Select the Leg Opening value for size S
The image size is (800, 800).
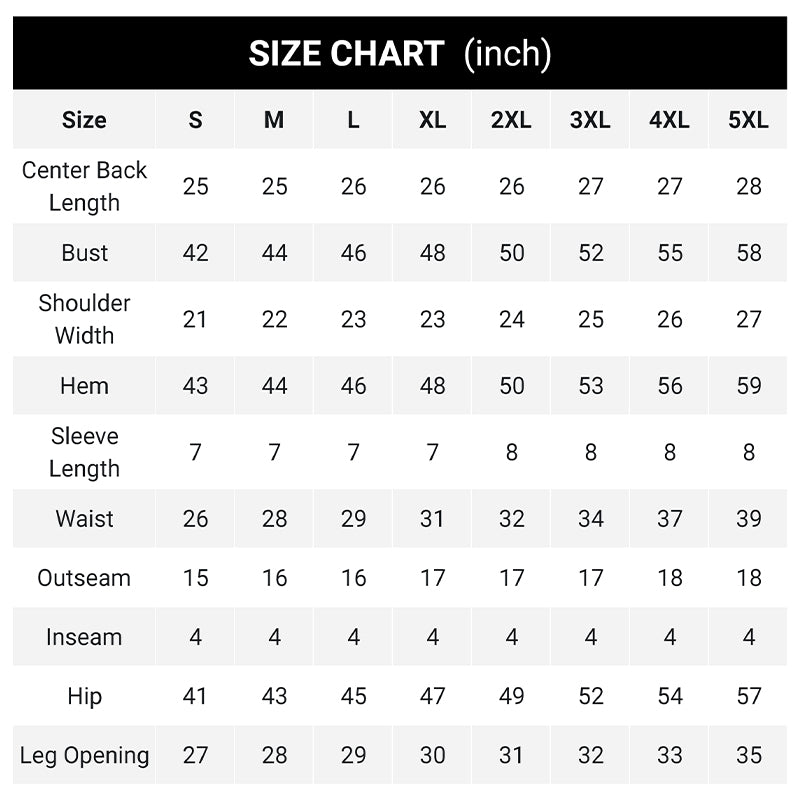[x=195, y=755]
